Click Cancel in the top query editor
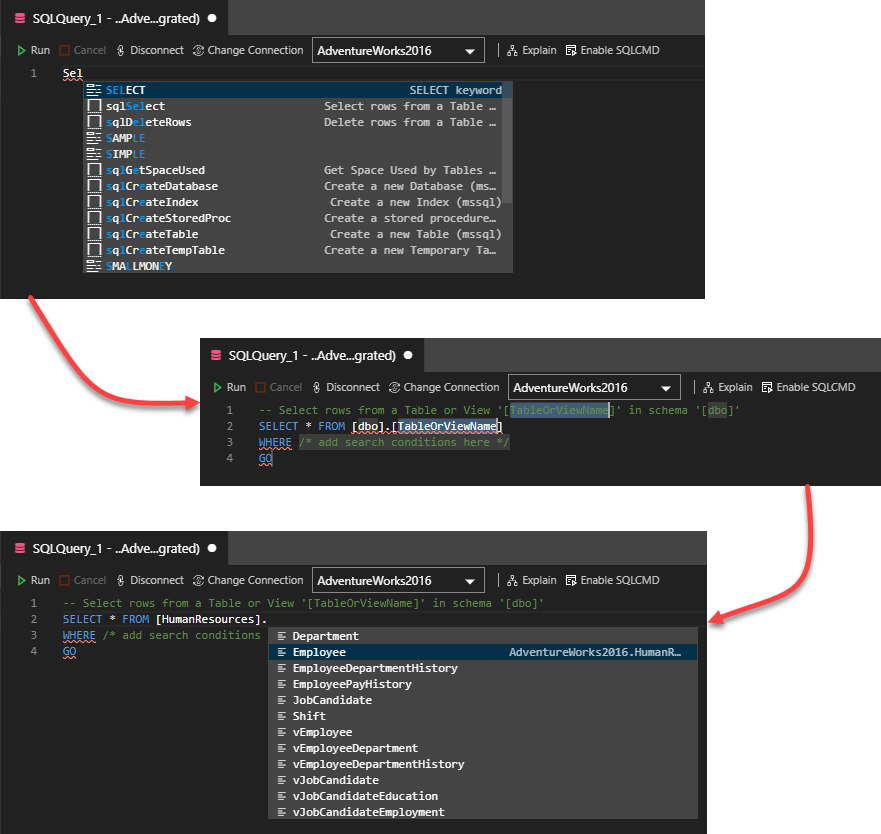The width and height of the screenshot is (881, 834). [83, 51]
